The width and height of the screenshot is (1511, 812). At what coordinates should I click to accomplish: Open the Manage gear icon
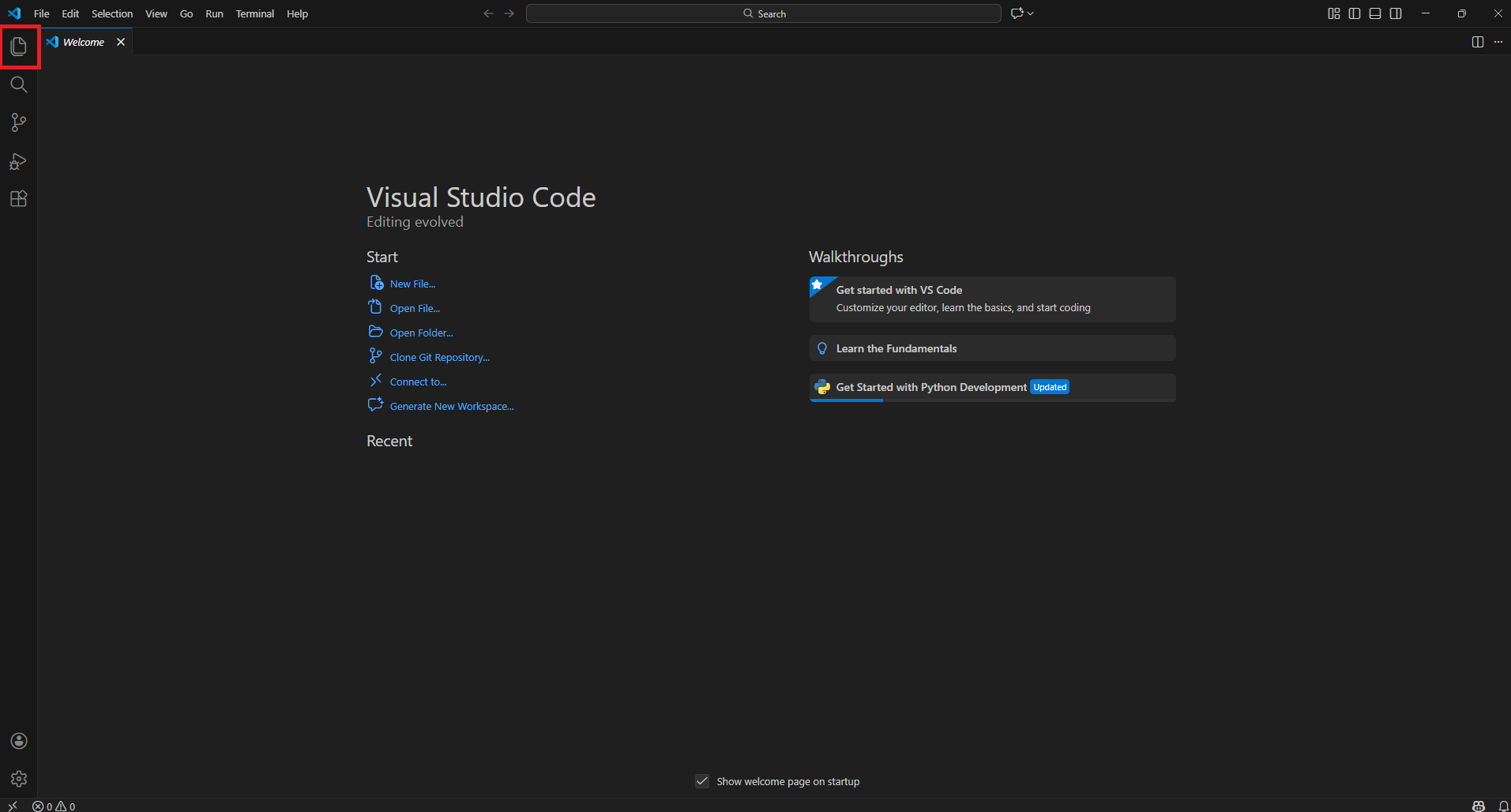coord(19,779)
